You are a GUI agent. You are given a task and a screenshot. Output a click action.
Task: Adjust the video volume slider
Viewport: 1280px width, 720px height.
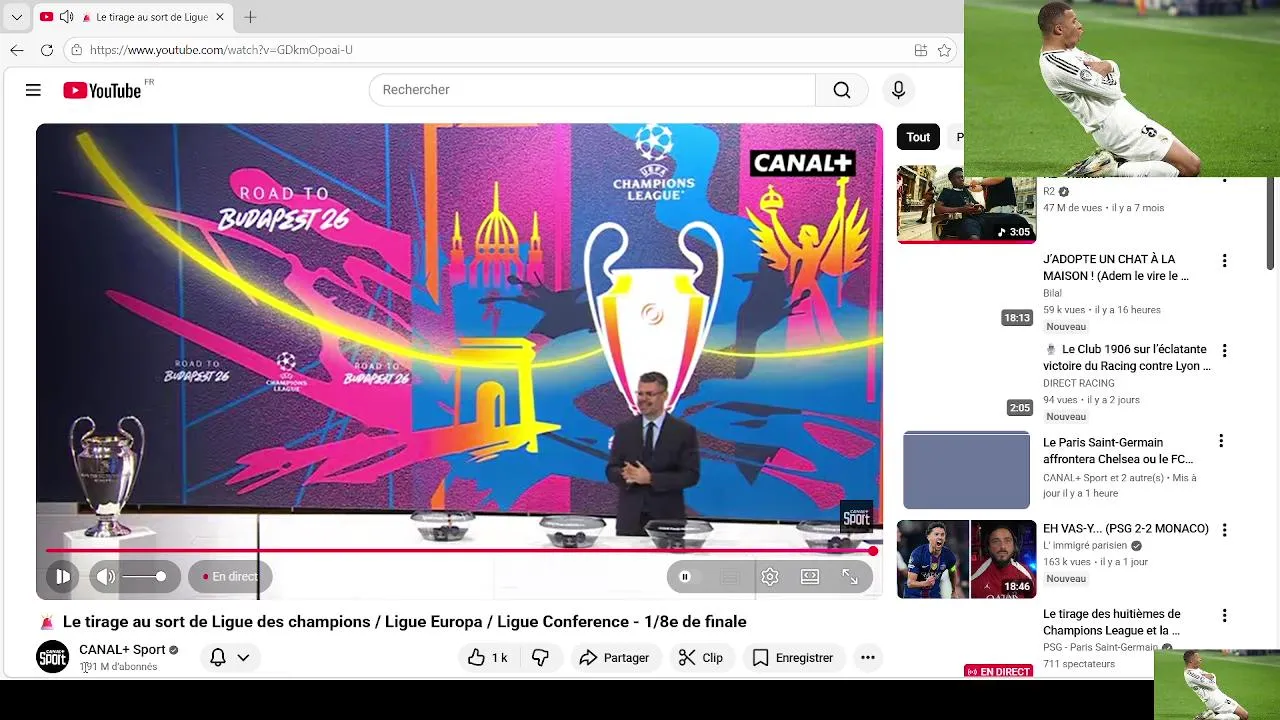[x=145, y=576]
